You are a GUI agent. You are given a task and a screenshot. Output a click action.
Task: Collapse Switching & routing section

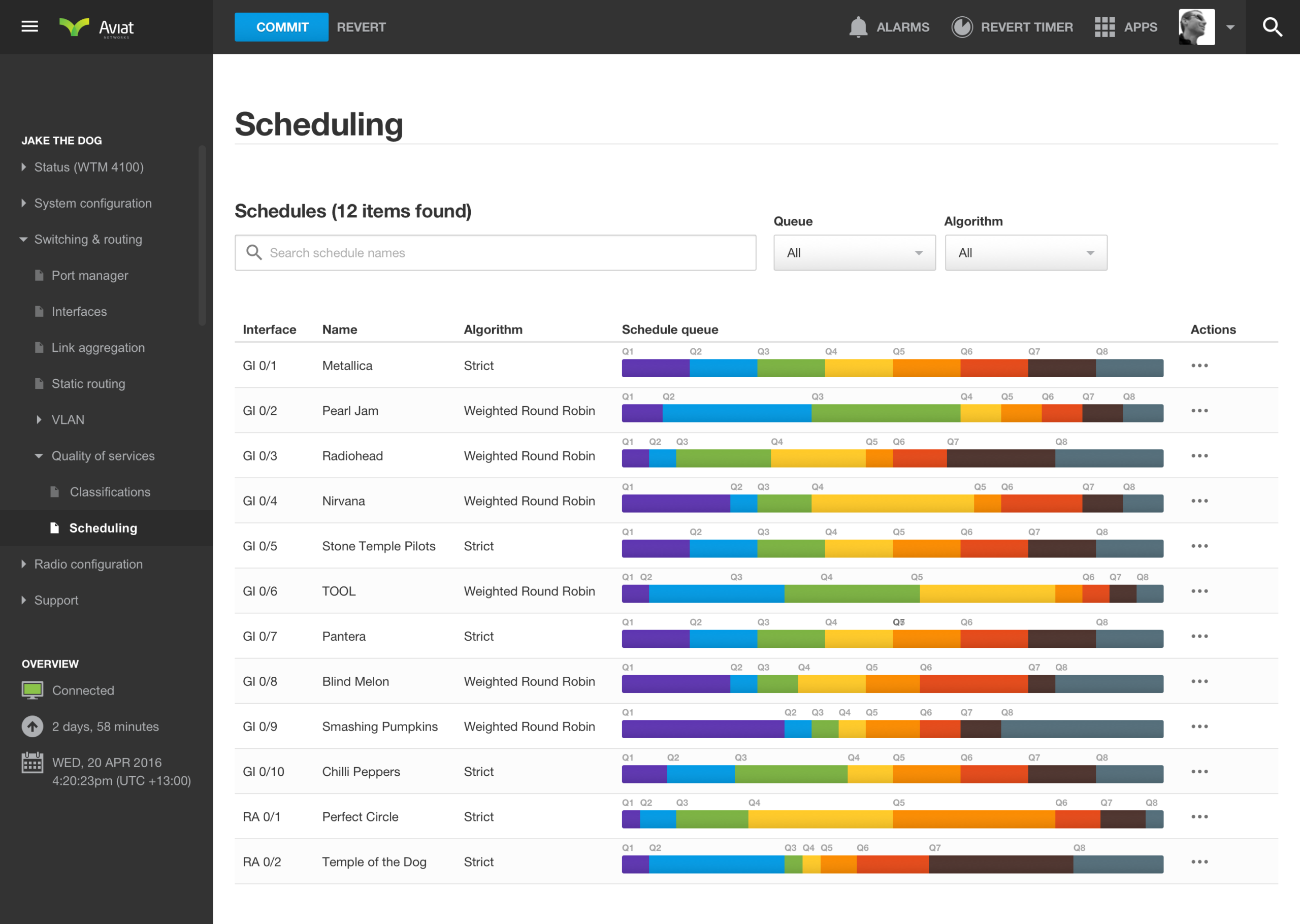(23, 239)
